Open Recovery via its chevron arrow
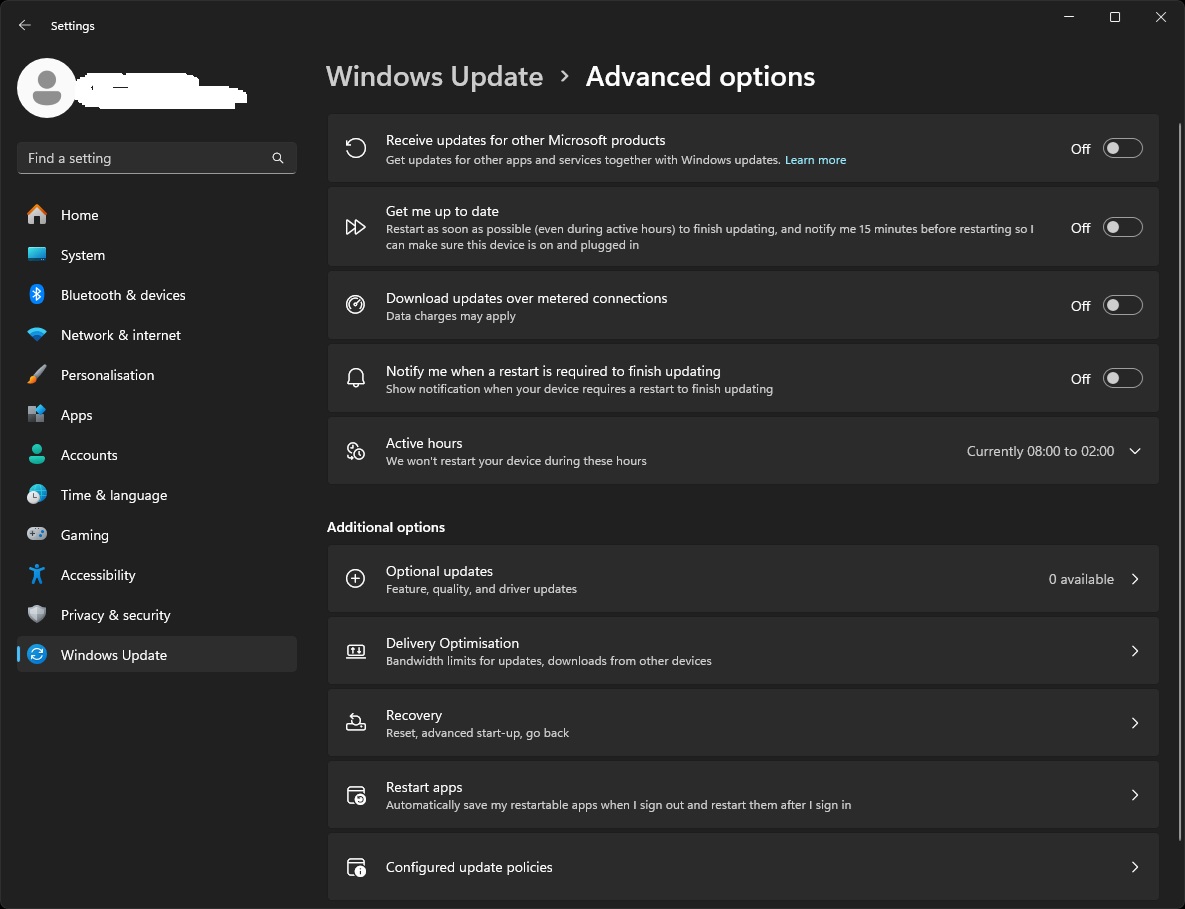Viewport: 1185px width, 909px height. click(x=1134, y=723)
